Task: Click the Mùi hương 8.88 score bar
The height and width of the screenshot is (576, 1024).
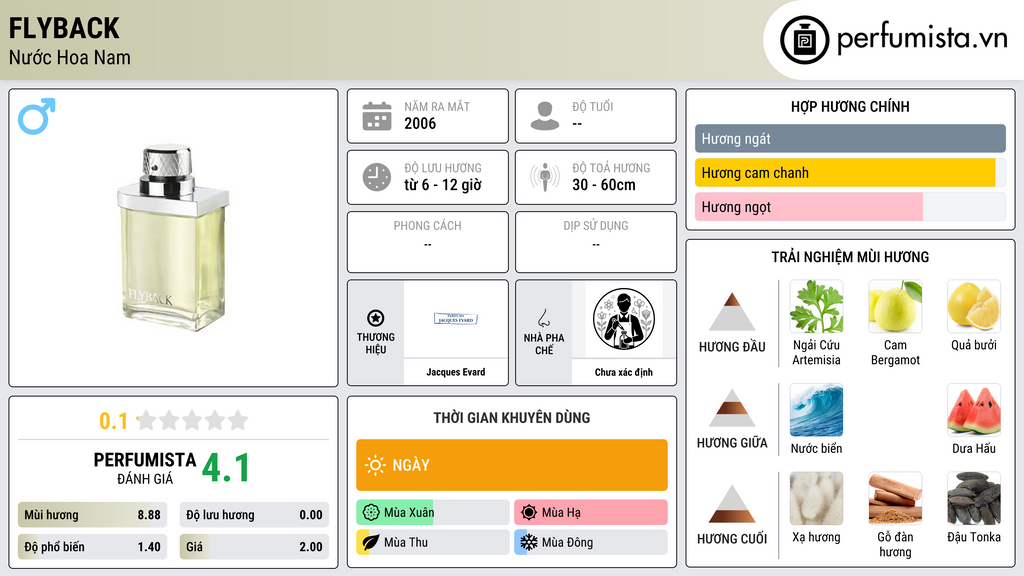Action: coord(92,515)
